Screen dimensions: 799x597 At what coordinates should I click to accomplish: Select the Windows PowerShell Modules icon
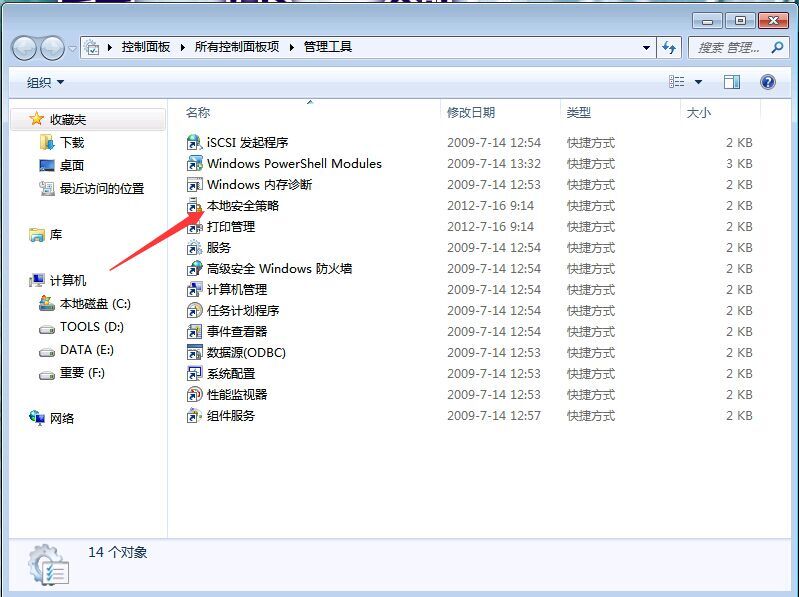click(195, 164)
